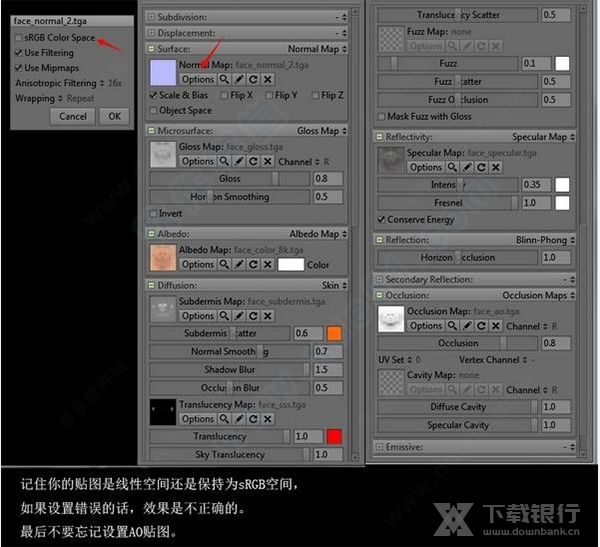This screenshot has width=600, height=547.
Task: Click Options button for Normal Map
Action: point(197,79)
